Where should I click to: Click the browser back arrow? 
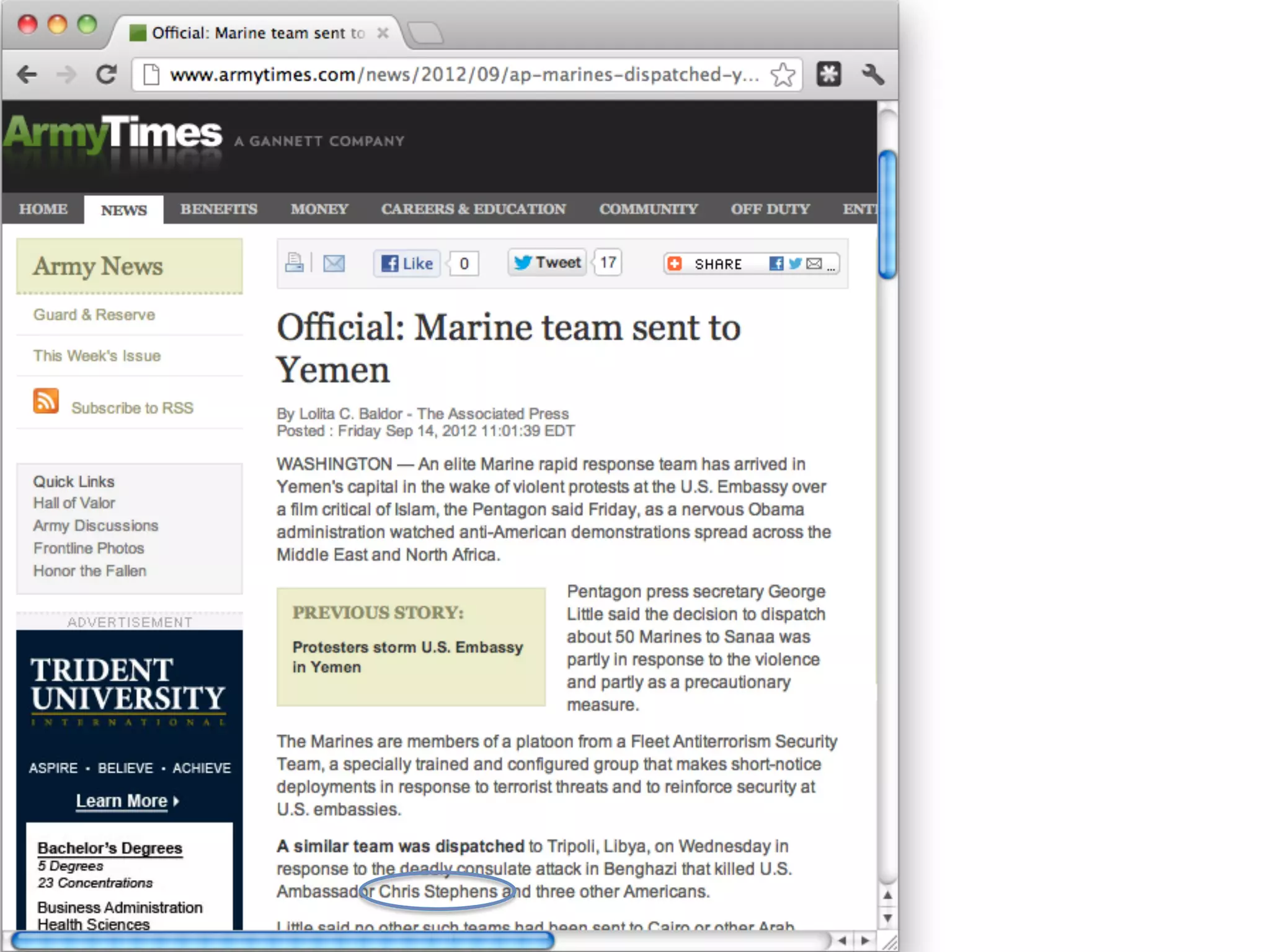click(27, 75)
